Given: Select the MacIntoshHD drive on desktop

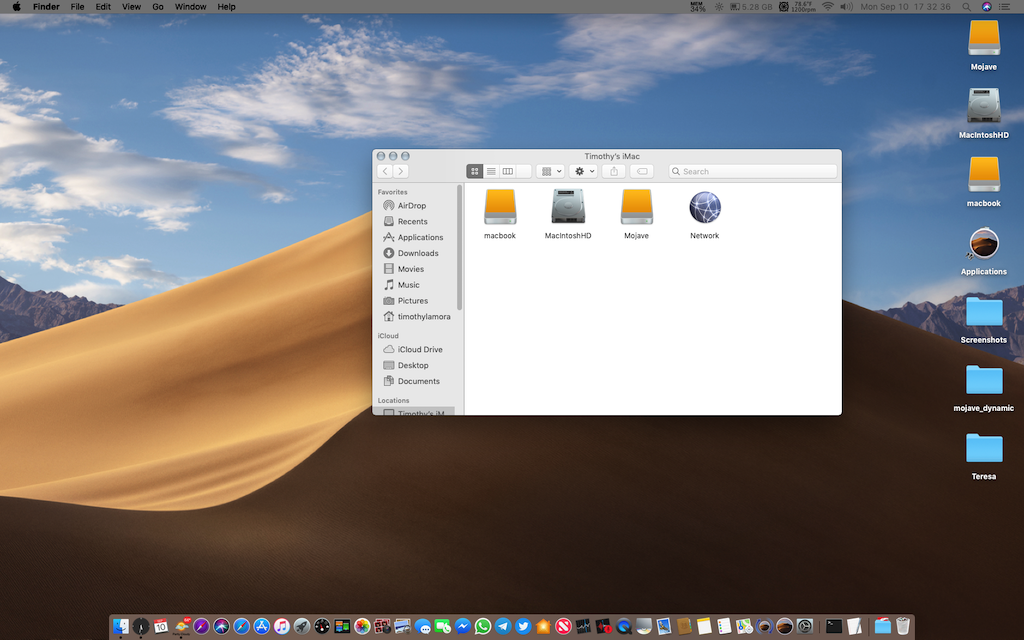Looking at the screenshot, I should pos(984,112).
